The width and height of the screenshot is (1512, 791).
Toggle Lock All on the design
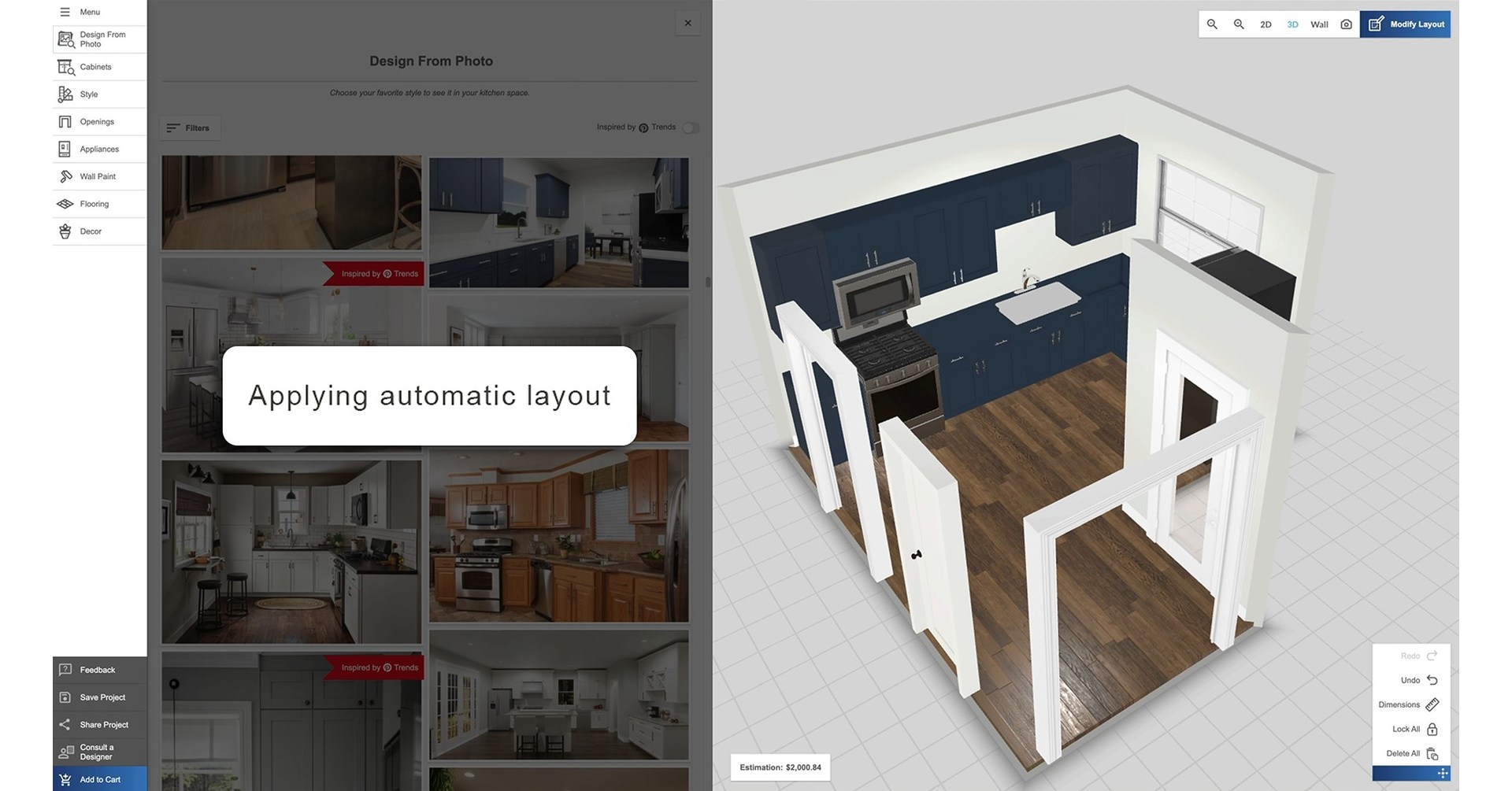[x=1412, y=729]
